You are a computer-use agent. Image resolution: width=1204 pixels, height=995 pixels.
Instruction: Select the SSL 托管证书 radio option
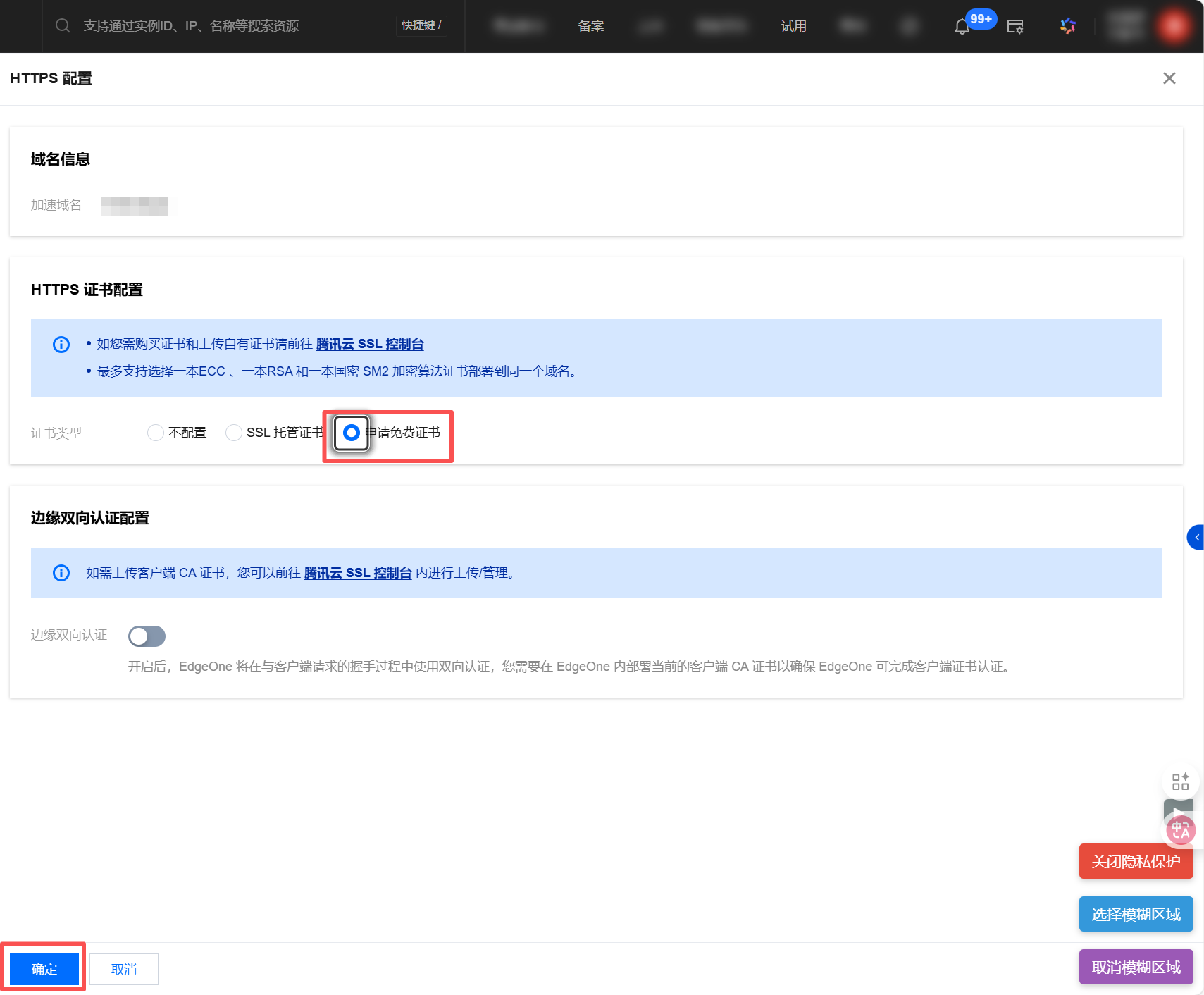click(x=234, y=433)
